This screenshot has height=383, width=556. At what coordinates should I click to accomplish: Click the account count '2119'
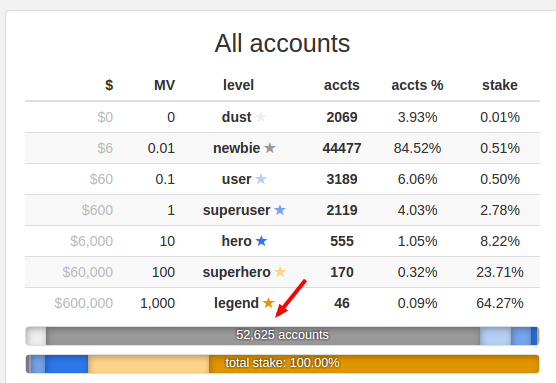coord(342,210)
